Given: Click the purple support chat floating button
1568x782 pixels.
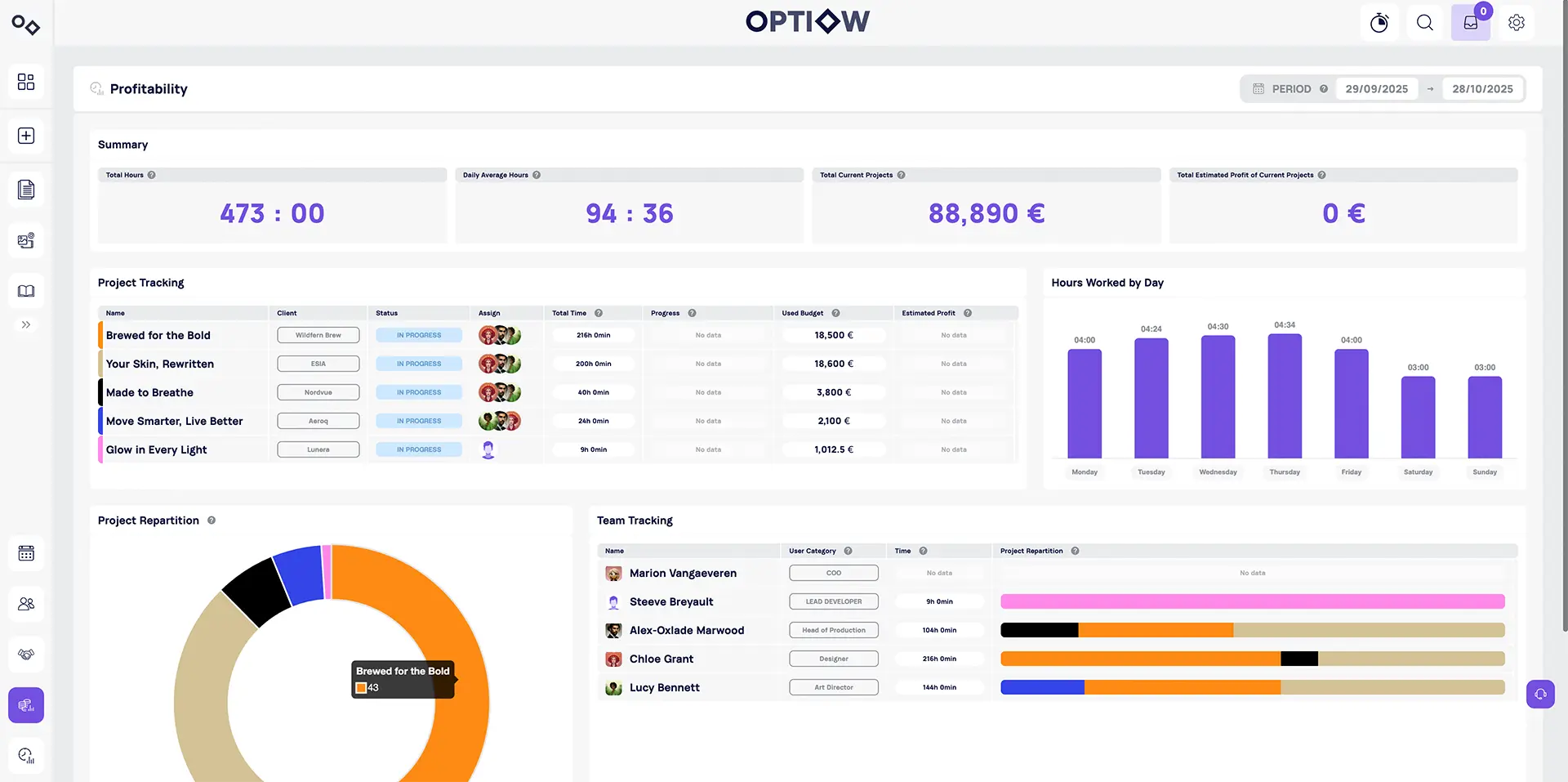Looking at the screenshot, I should pyautogui.click(x=1540, y=695).
